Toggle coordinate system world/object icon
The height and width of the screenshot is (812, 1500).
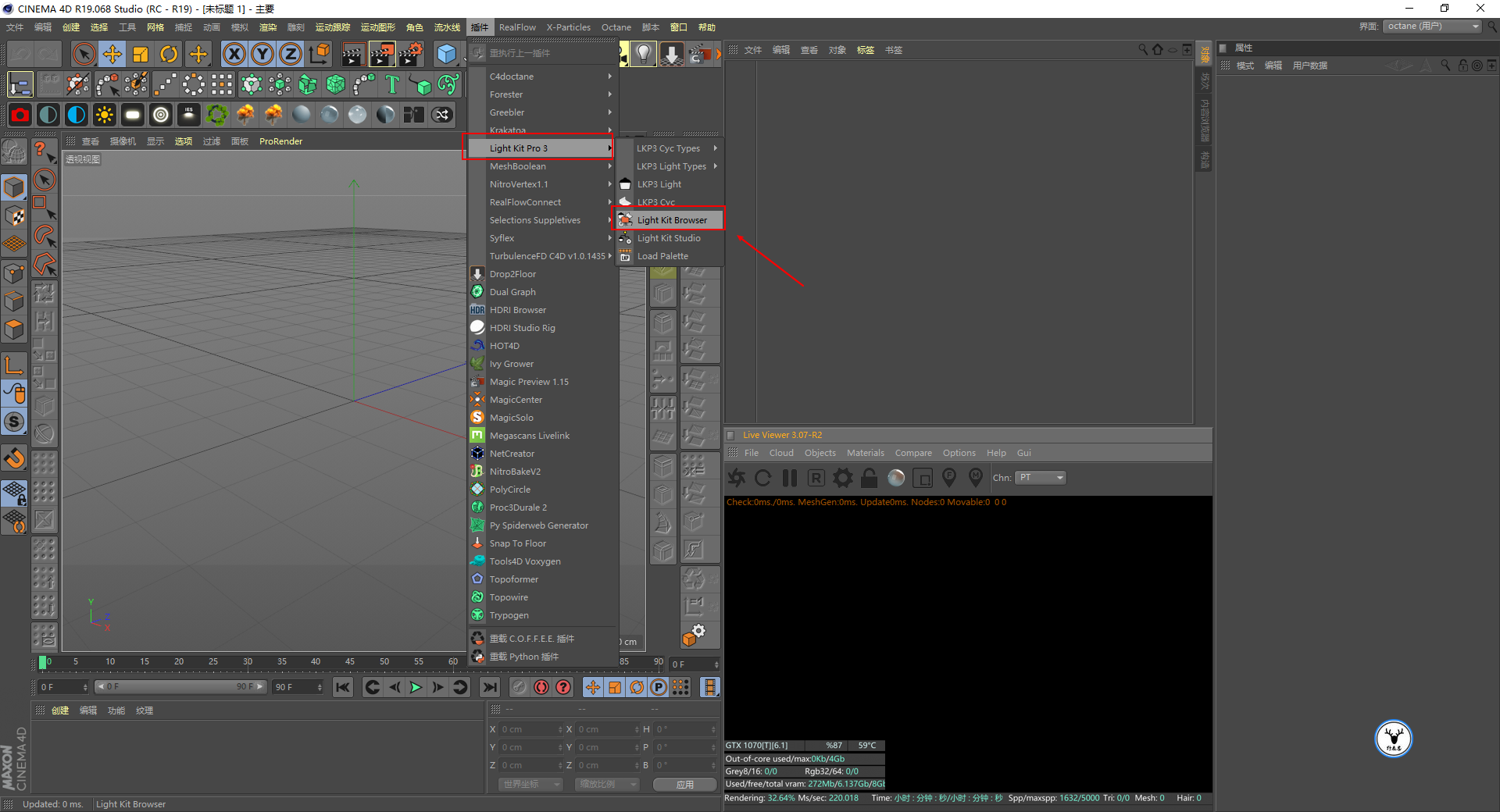319,54
